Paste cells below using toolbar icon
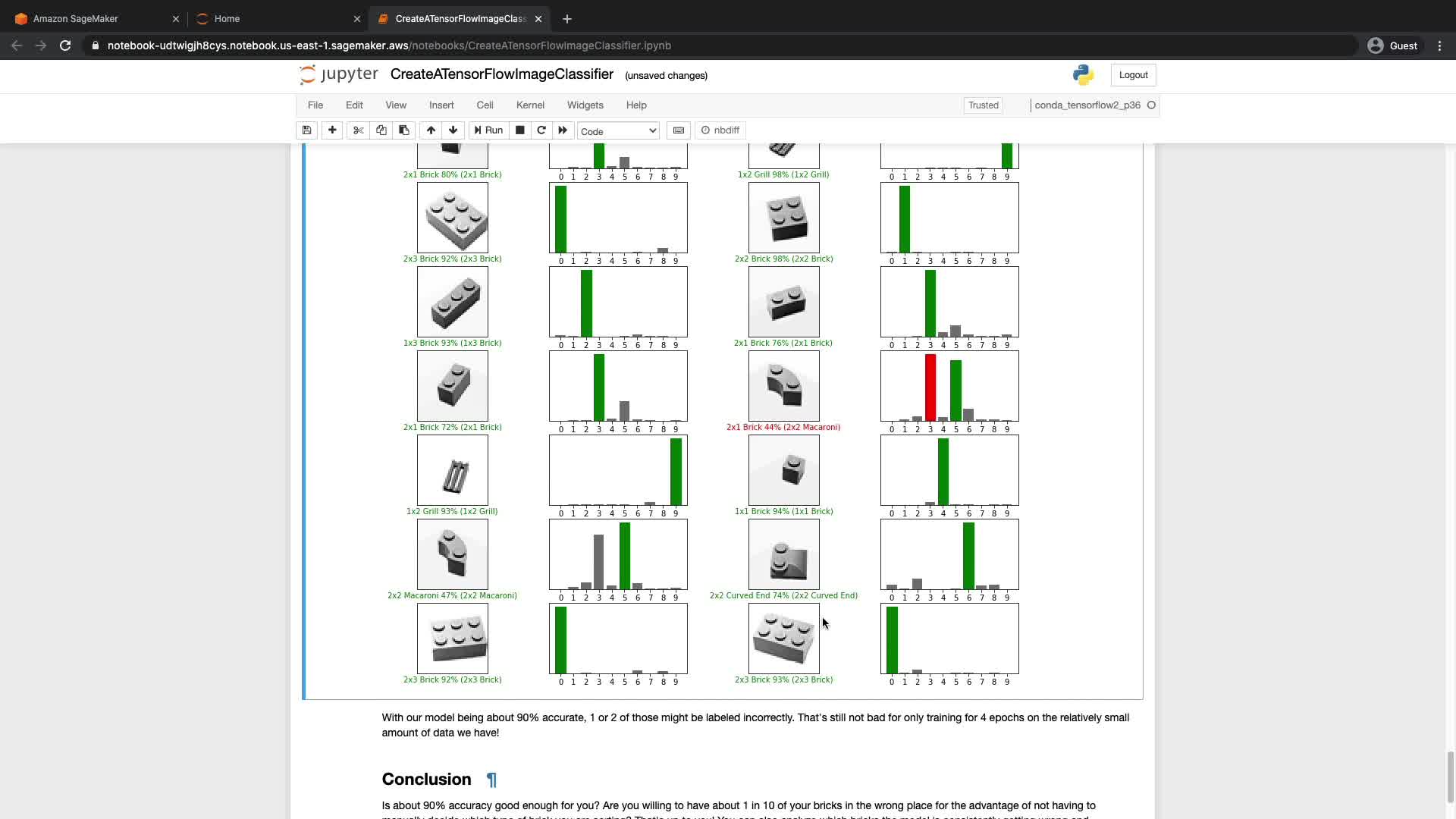Screen dimensions: 1456x819 [404, 130]
